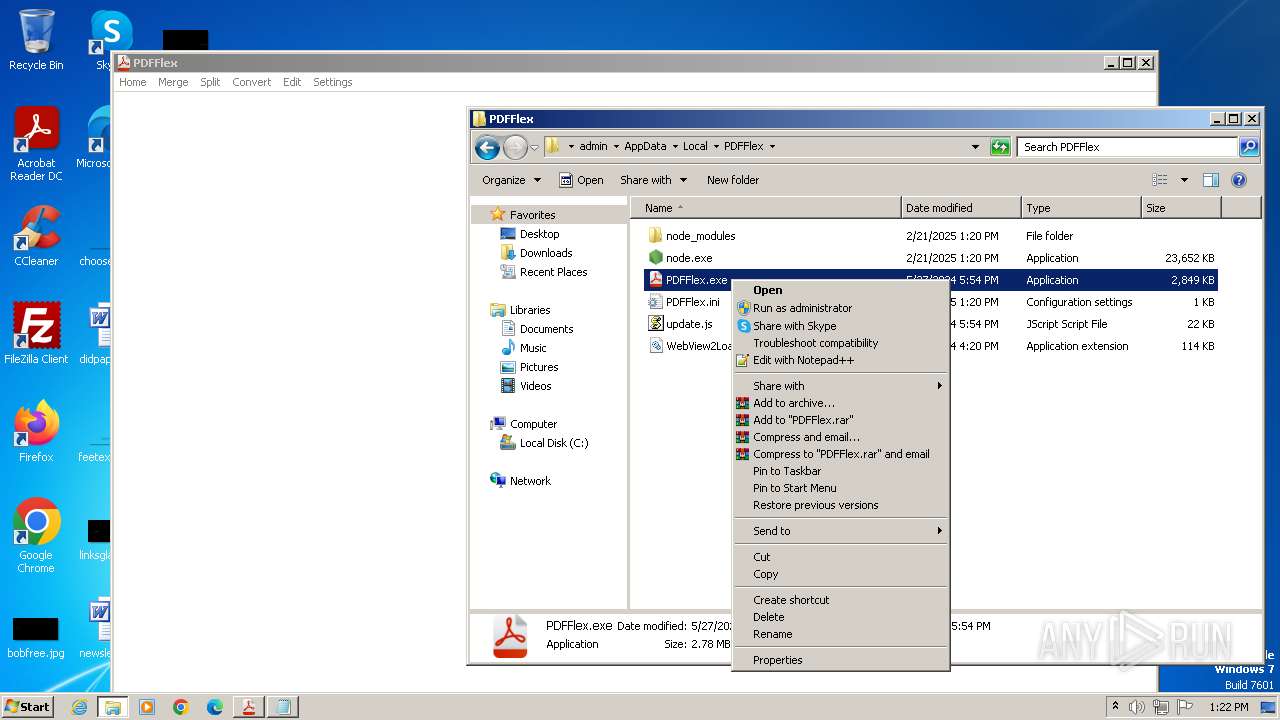The width and height of the screenshot is (1280, 720).
Task: Open CCleaner desktop shortcut
Action: tap(36, 236)
